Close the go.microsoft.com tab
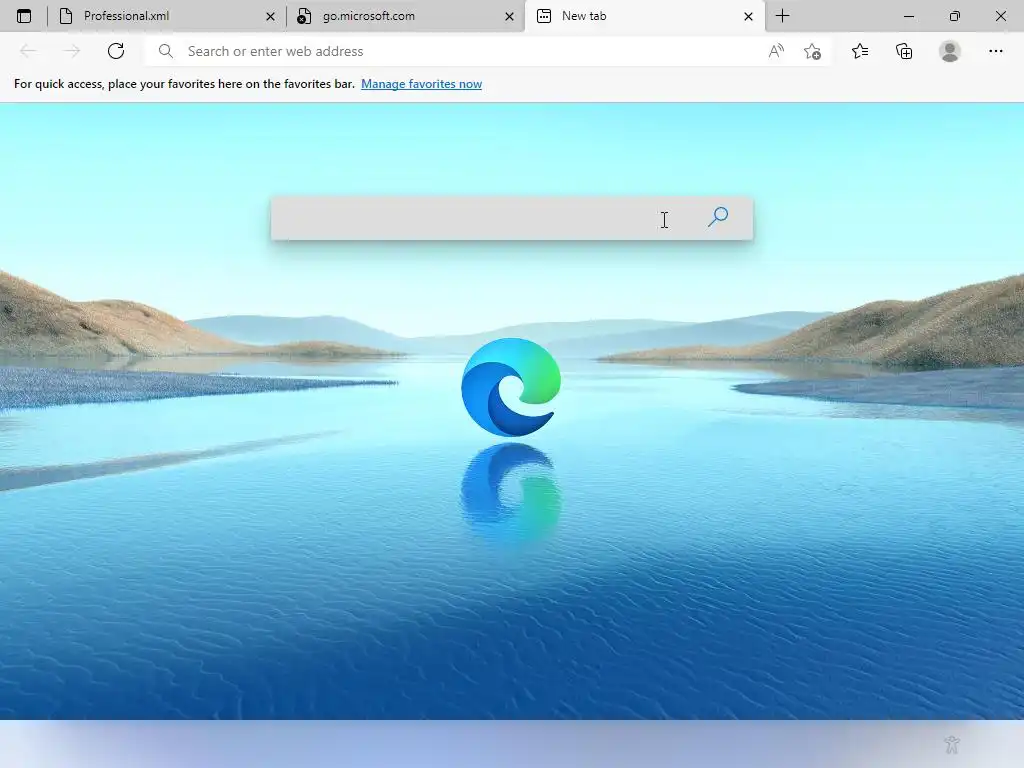This screenshot has width=1024, height=768. pos(509,16)
